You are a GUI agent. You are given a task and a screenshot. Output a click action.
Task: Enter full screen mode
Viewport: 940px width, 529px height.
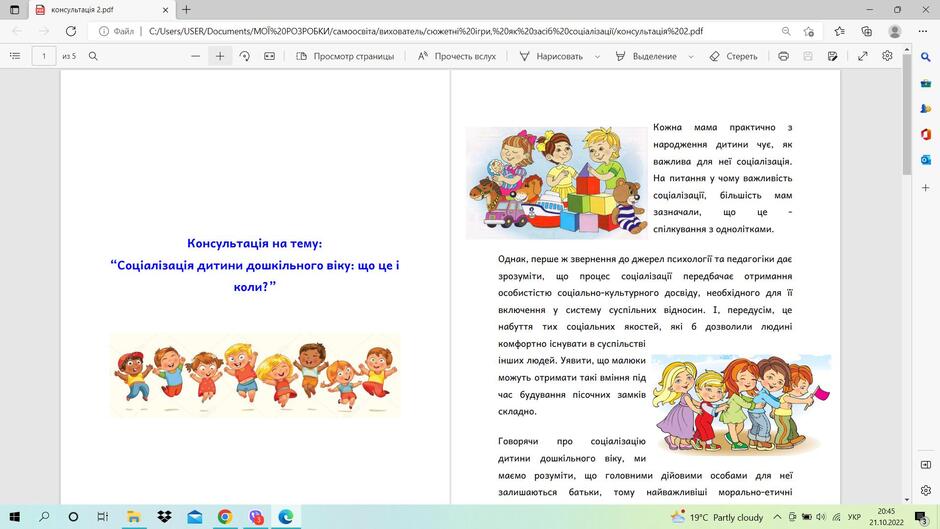(x=863, y=56)
